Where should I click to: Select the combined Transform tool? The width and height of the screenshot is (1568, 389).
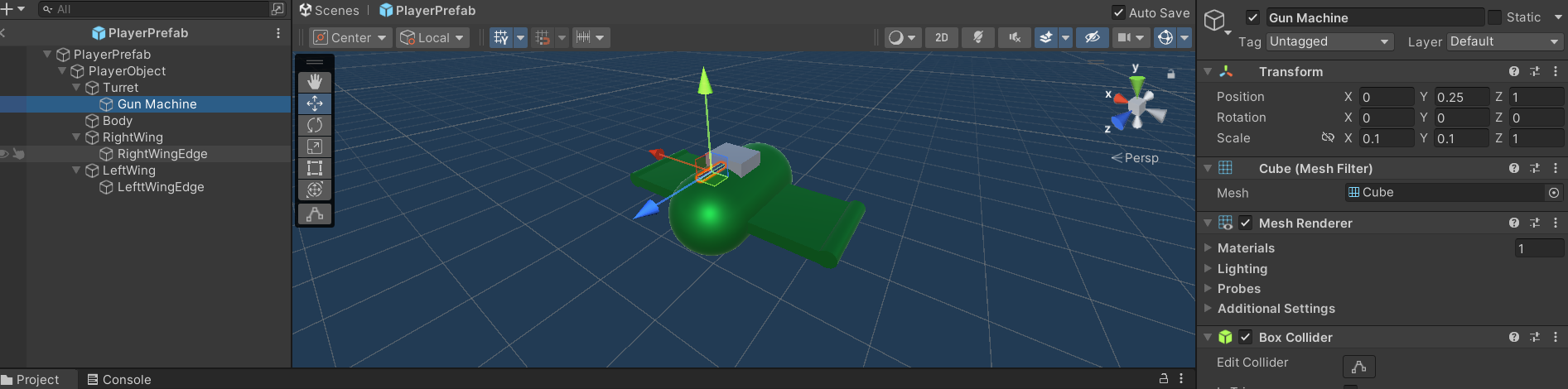(x=315, y=190)
